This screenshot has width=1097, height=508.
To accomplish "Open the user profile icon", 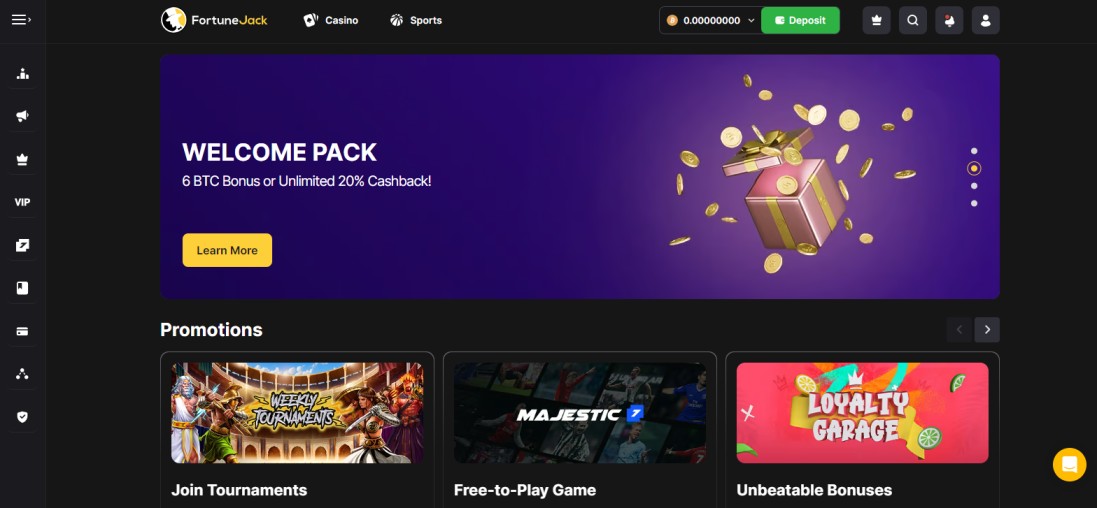I will pos(985,20).
